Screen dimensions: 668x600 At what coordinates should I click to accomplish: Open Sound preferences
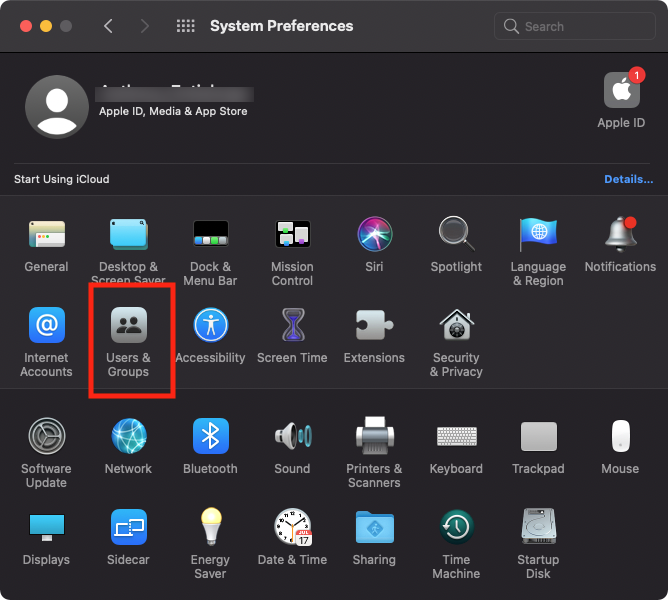click(x=293, y=436)
